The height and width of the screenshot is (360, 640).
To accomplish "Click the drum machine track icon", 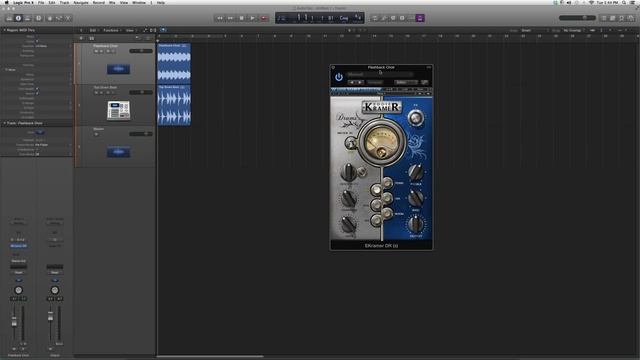I will (118, 111).
